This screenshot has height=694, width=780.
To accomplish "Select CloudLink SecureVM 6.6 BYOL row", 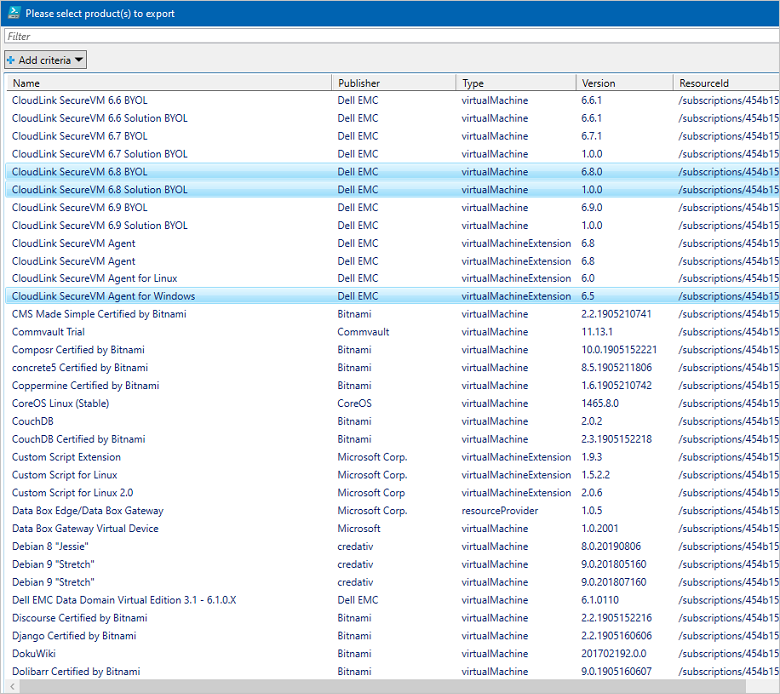I will pyautogui.click(x=392, y=100).
